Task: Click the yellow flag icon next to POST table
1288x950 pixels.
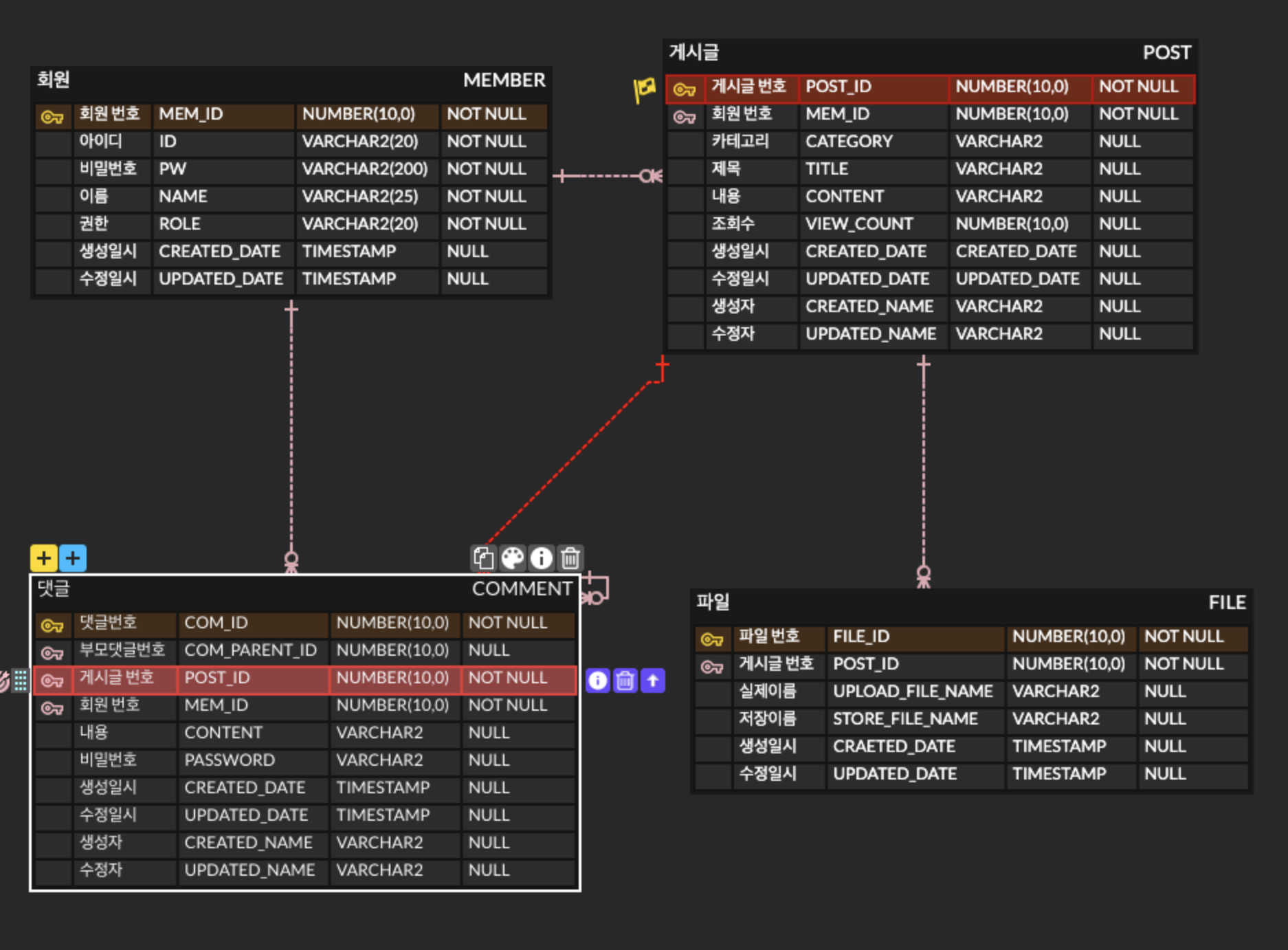Action: pyautogui.click(x=645, y=89)
